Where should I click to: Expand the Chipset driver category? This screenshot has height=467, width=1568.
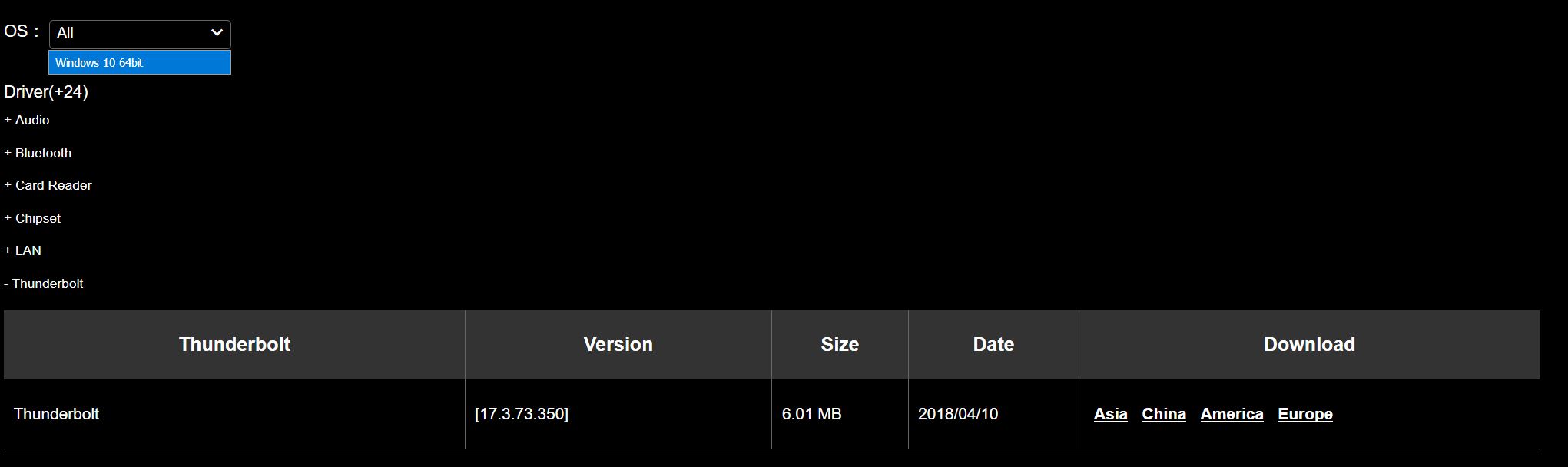(x=32, y=218)
